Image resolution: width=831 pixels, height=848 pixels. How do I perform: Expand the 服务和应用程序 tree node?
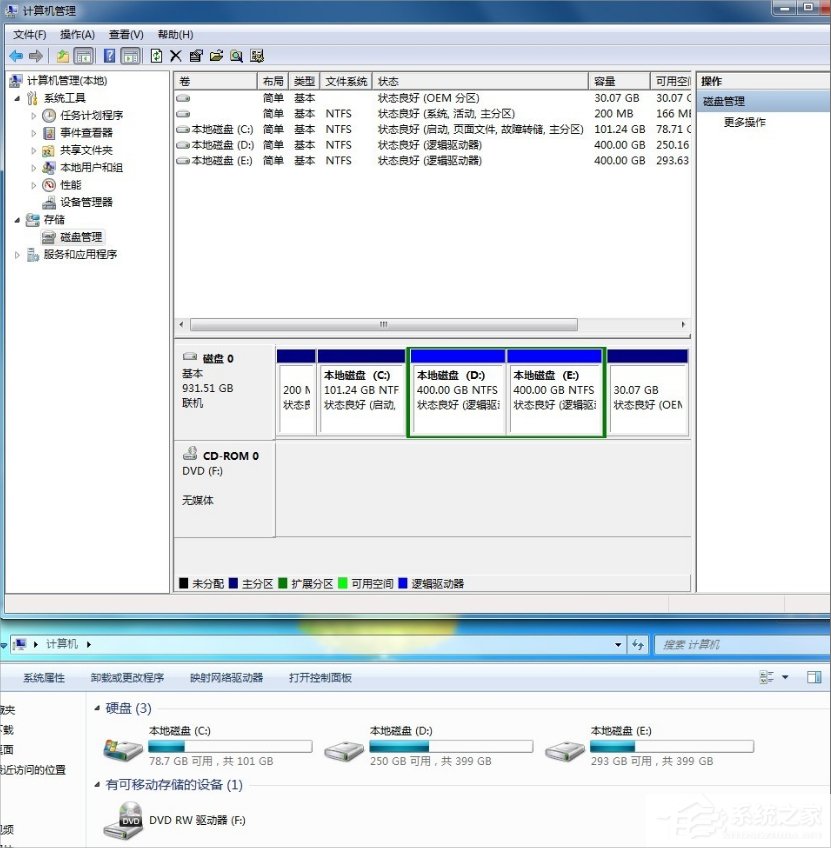tap(17, 254)
